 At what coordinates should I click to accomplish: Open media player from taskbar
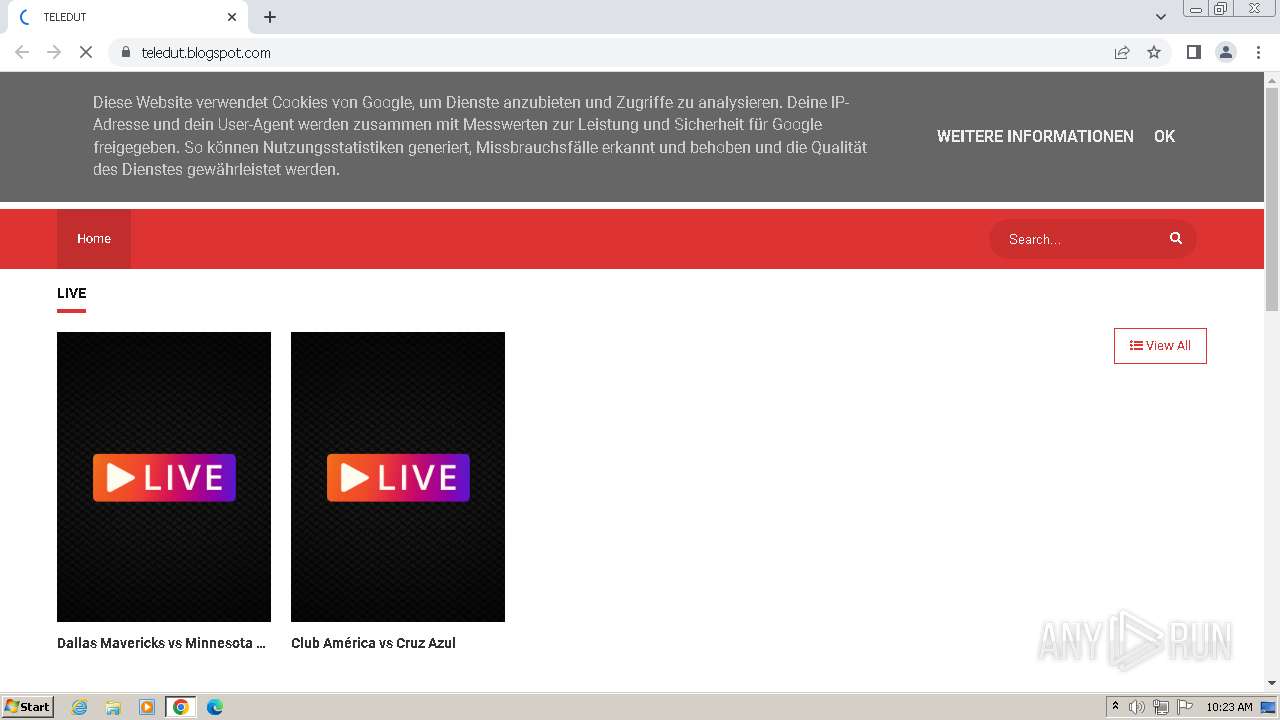point(147,707)
